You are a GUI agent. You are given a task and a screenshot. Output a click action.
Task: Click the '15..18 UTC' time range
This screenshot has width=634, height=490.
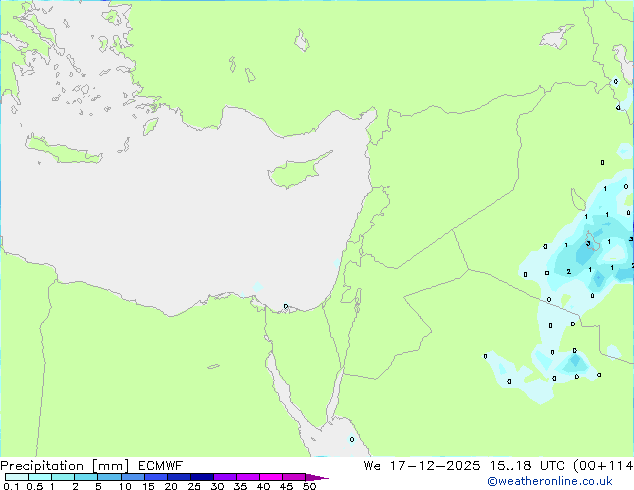click(528, 466)
